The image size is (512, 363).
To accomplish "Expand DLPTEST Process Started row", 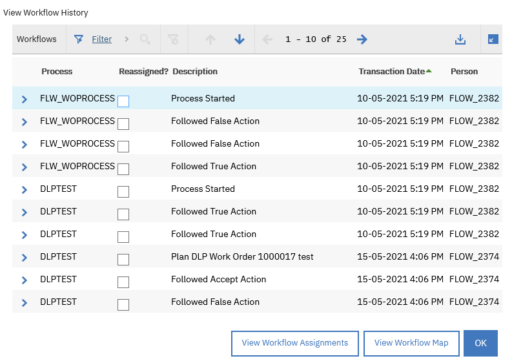I will click(24, 189).
